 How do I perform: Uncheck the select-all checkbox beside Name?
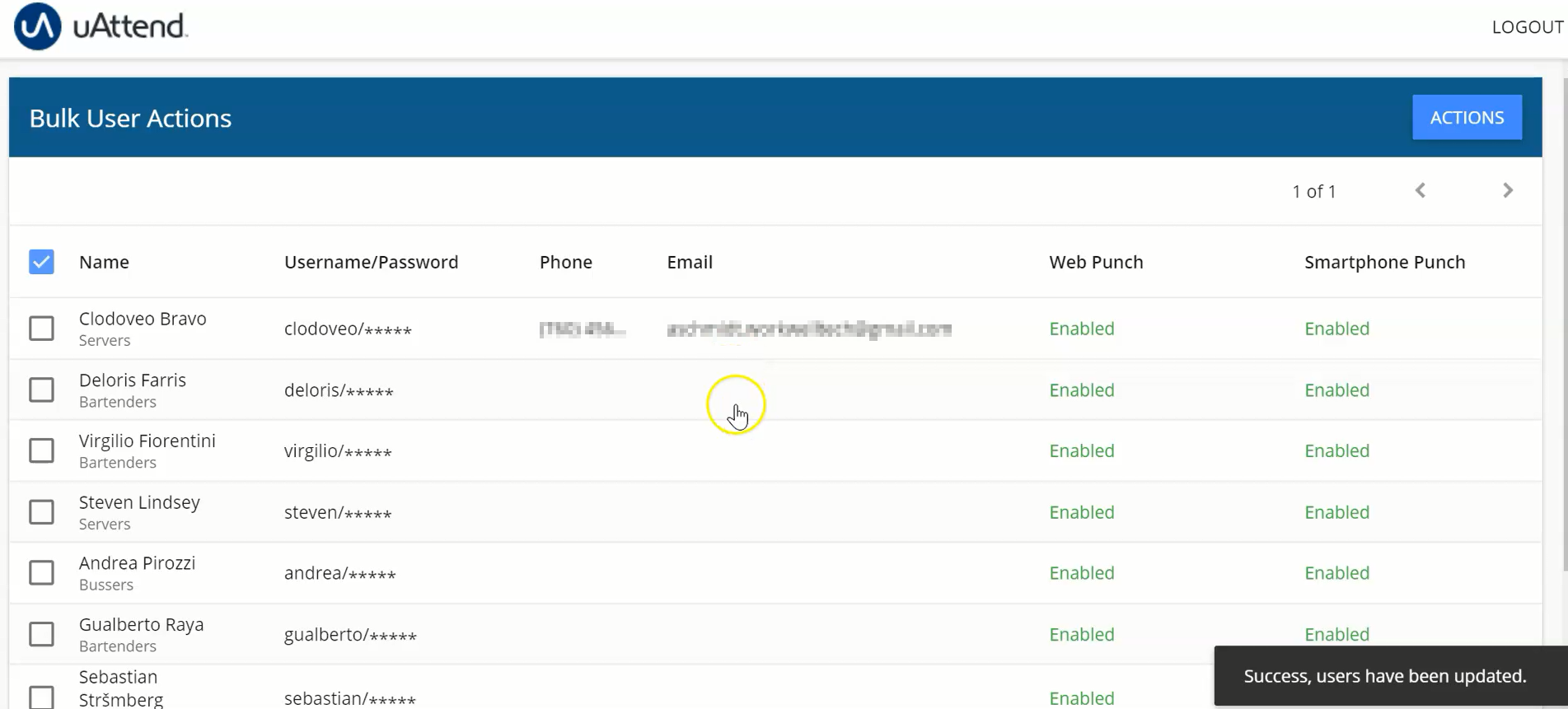[x=41, y=262]
